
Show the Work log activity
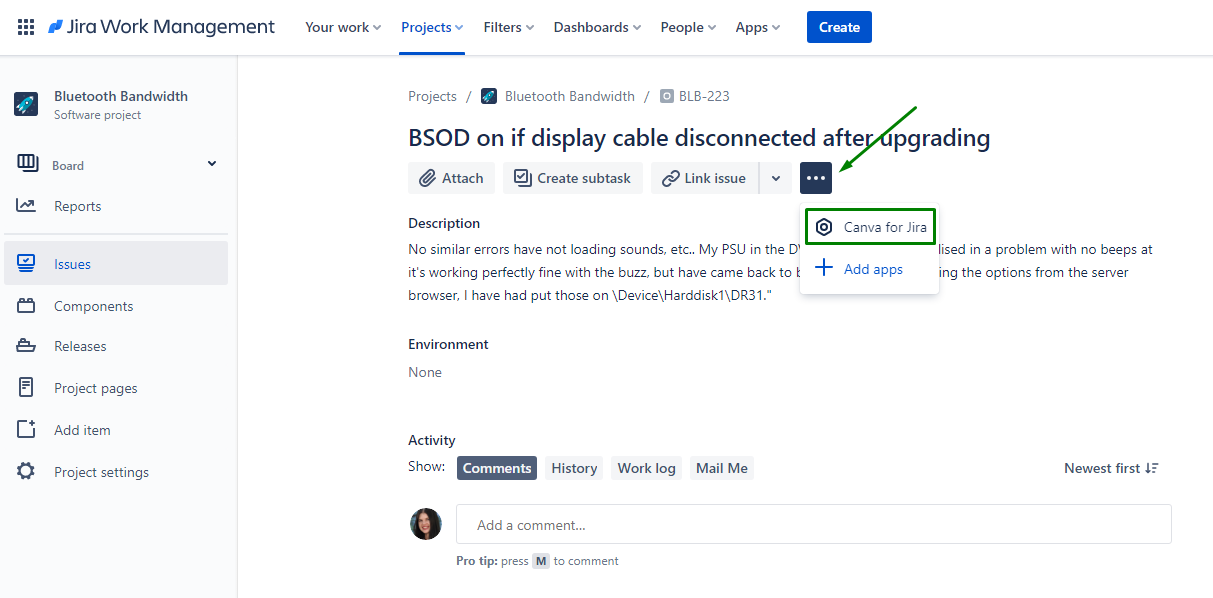[646, 467]
